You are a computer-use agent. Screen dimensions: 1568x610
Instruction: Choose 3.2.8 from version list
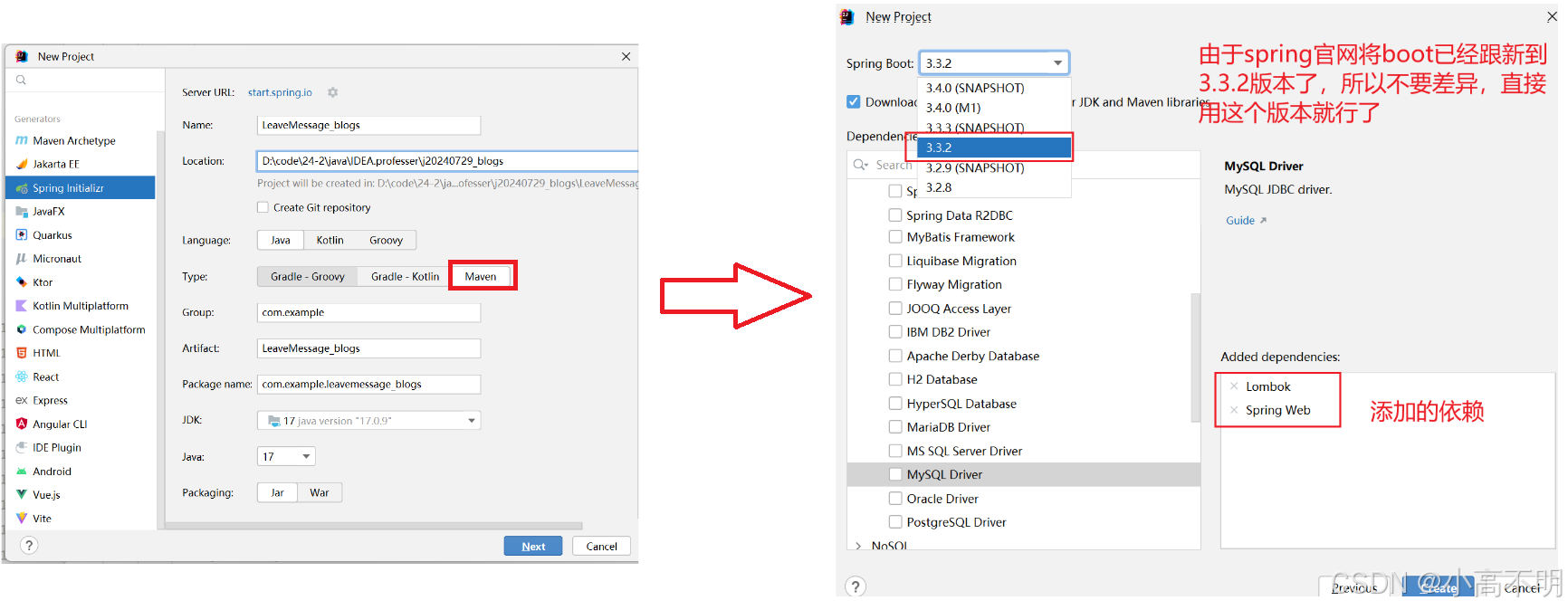pos(994,187)
